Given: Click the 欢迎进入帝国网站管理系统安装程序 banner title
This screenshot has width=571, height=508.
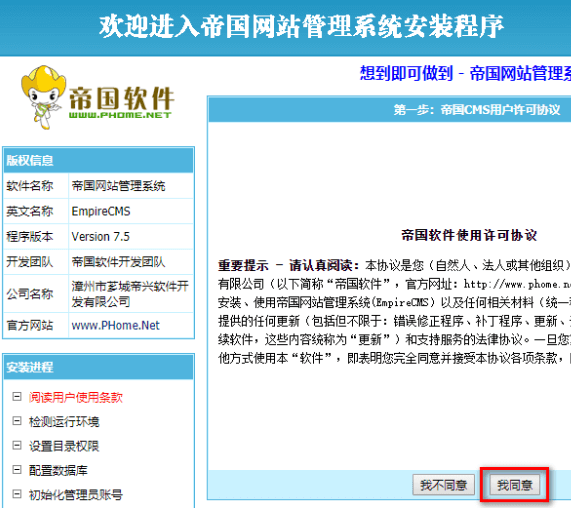Looking at the screenshot, I should click(301, 27).
